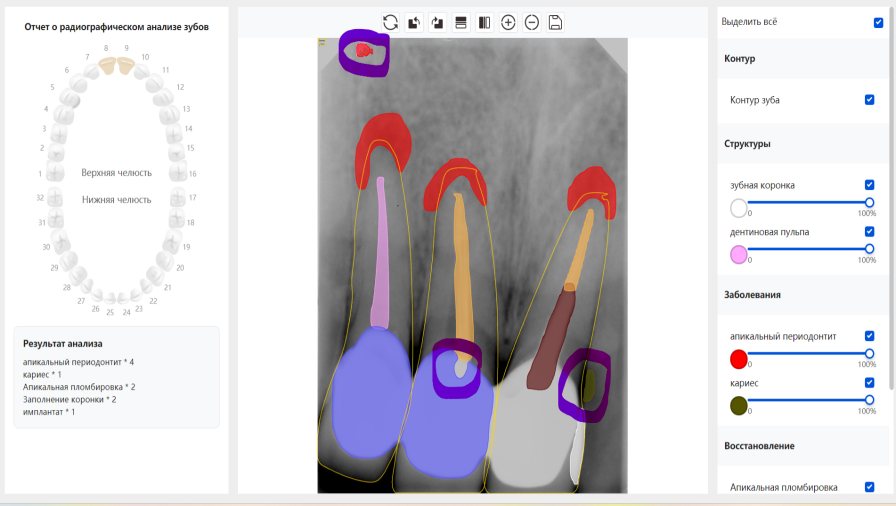The width and height of the screenshot is (896, 506).
Task: Uncheck the "апикальный периодонтит" checkbox
Action: click(x=869, y=336)
